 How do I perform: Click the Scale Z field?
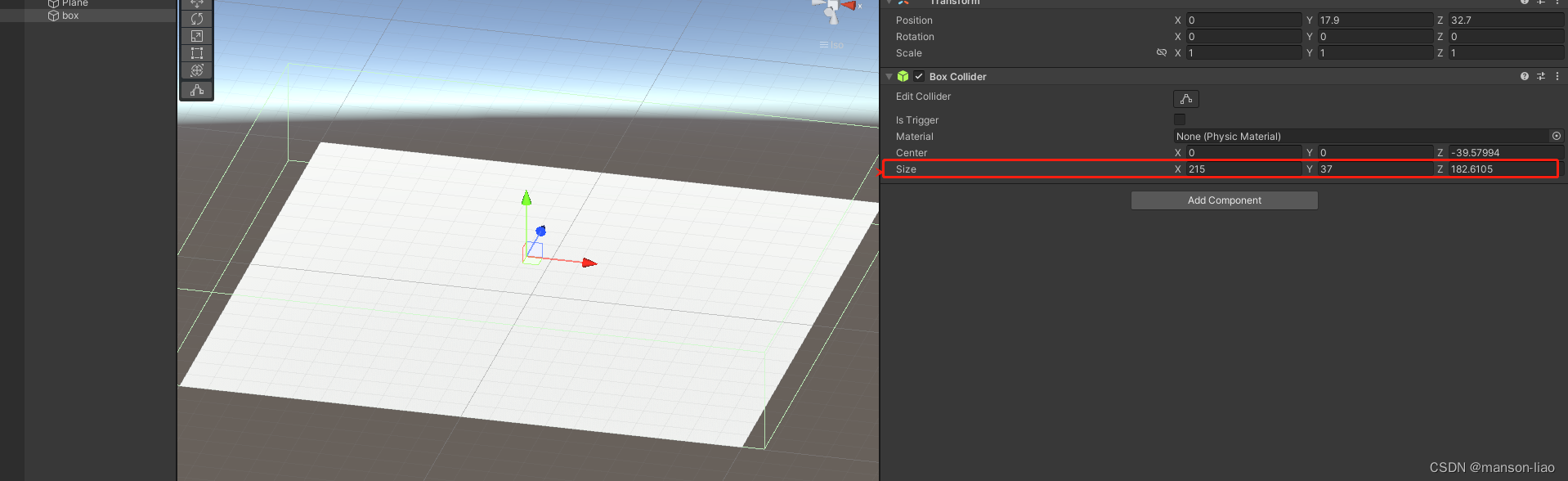click(1506, 52)
